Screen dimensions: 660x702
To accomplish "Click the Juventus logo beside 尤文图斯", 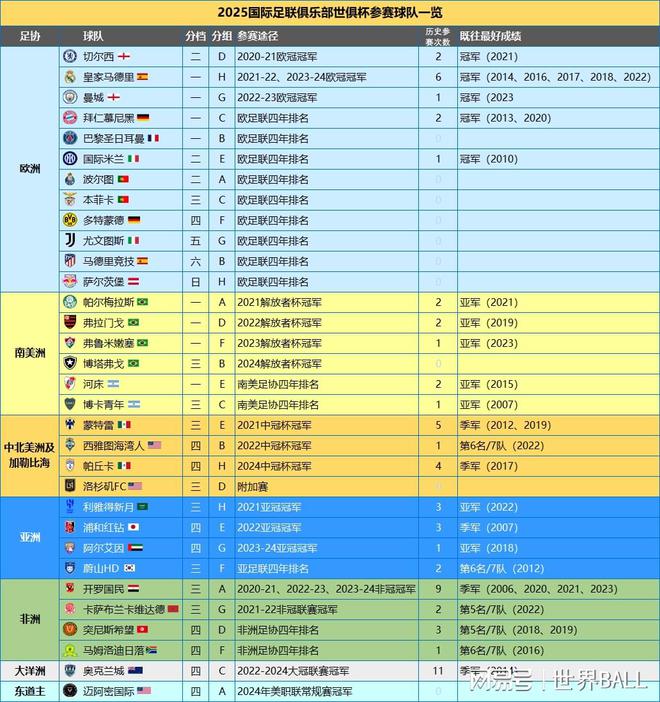I will [x=70, y=240].
